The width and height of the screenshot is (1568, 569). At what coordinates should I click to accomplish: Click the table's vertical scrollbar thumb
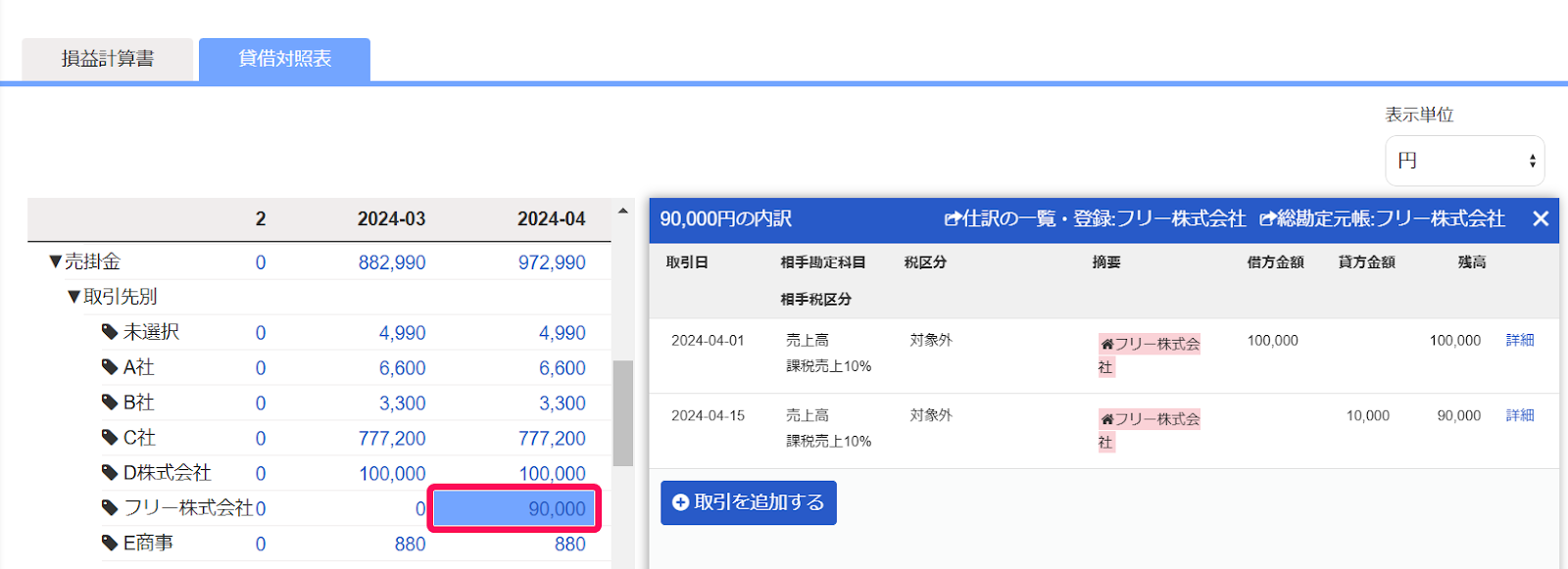coord(622,412)
